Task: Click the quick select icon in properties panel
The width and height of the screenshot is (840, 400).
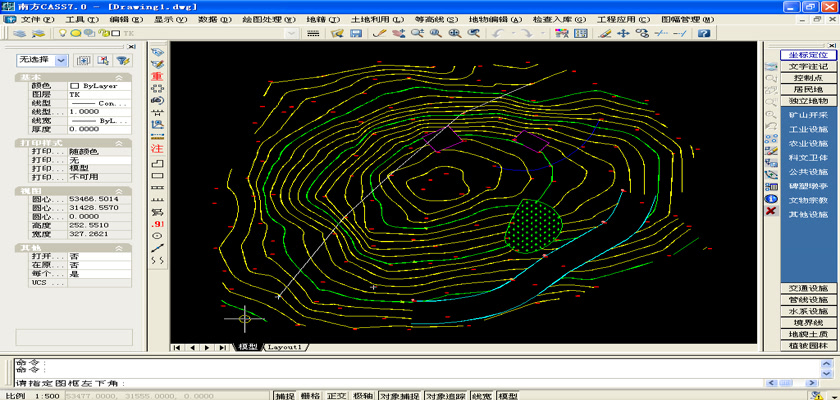Action: tap(124, 60)
